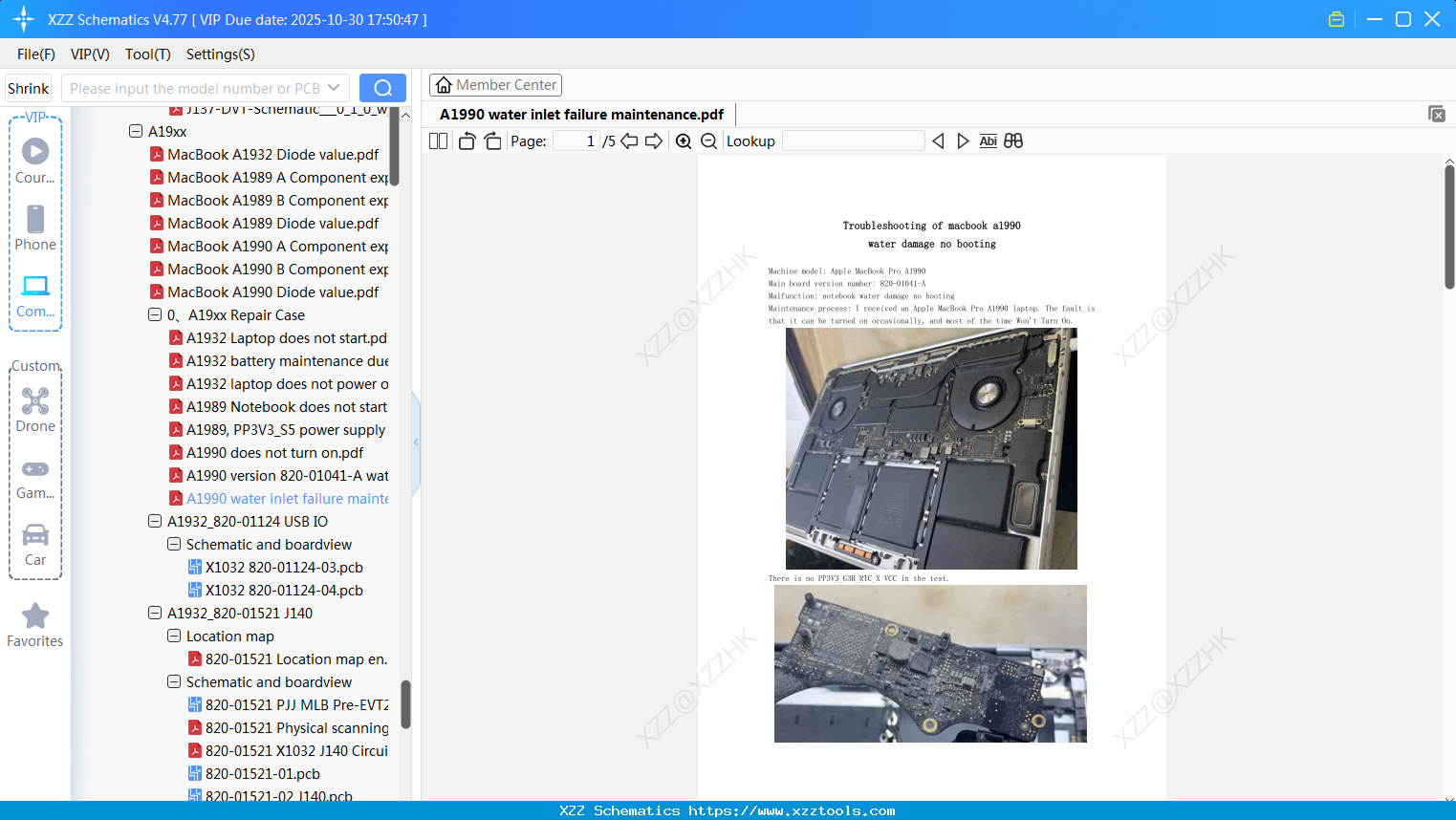Go to previous page arrow
The width and height of the screenshot is (1456, 820).
pos(629,141)
